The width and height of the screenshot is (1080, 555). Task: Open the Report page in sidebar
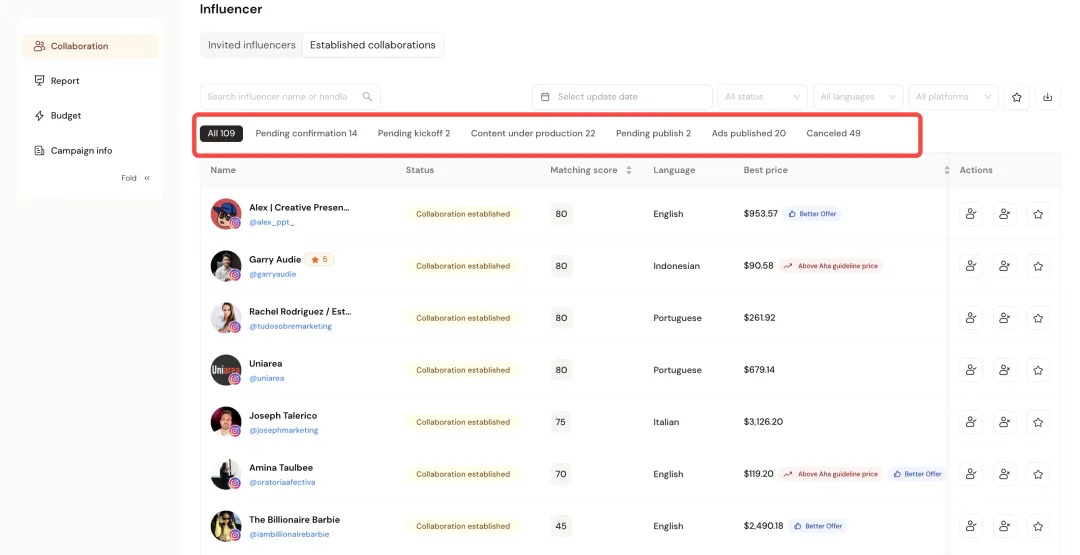(x=65, y=81)
